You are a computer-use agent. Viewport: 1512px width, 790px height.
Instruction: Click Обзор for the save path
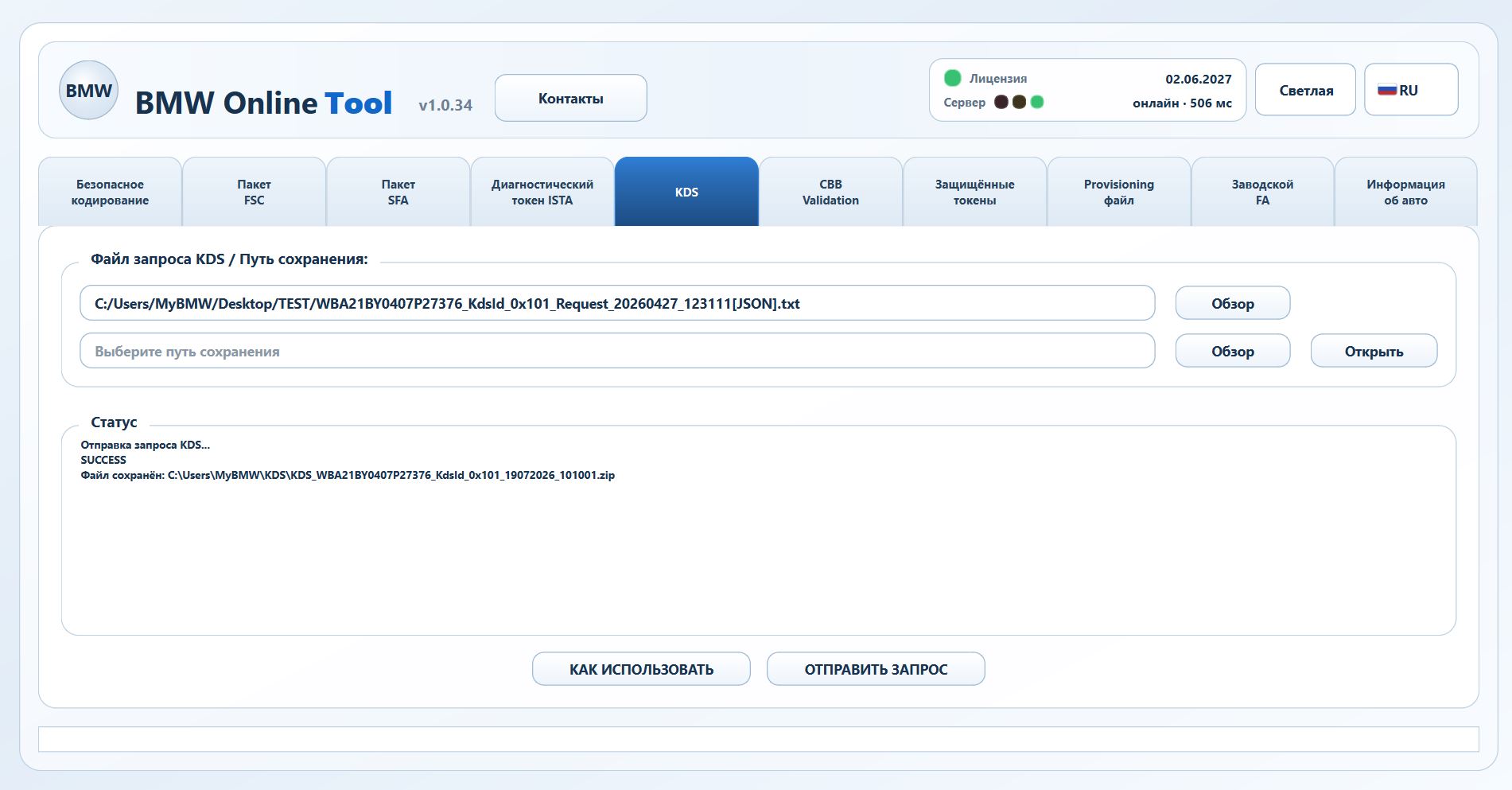point(1233,351)
